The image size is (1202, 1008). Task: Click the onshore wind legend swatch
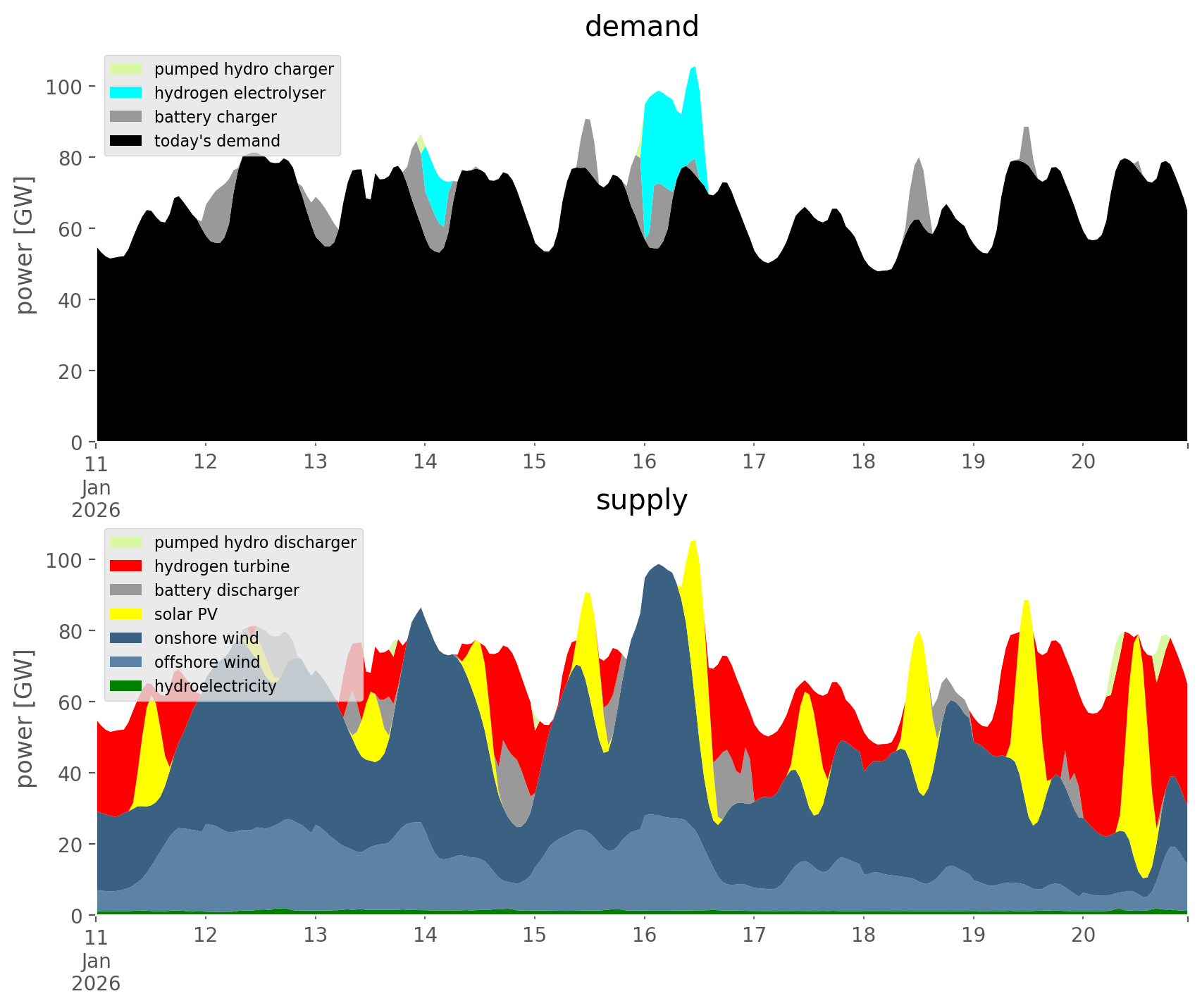click(126, 638)
